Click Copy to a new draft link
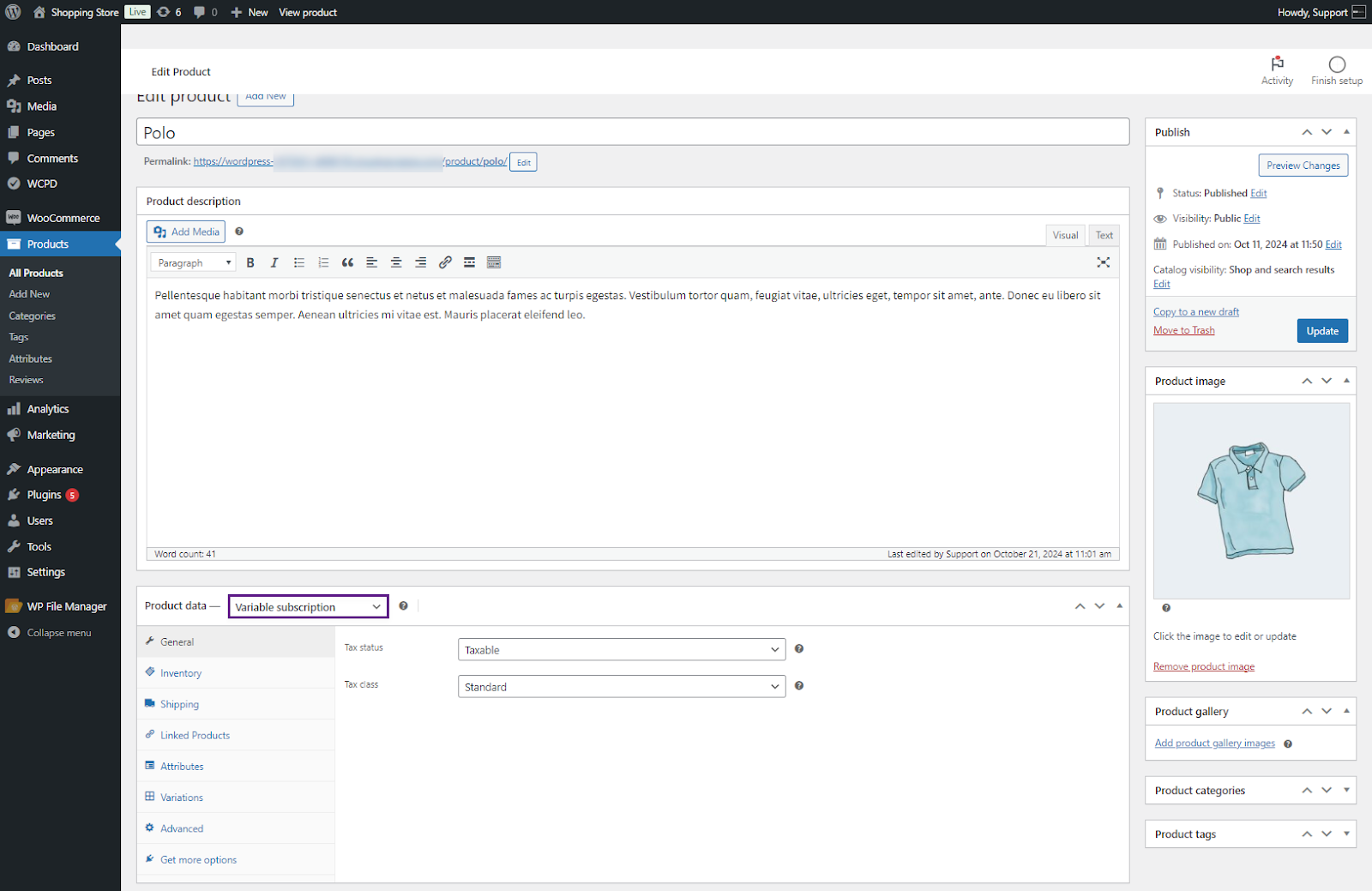 [x=1196, y=312]
